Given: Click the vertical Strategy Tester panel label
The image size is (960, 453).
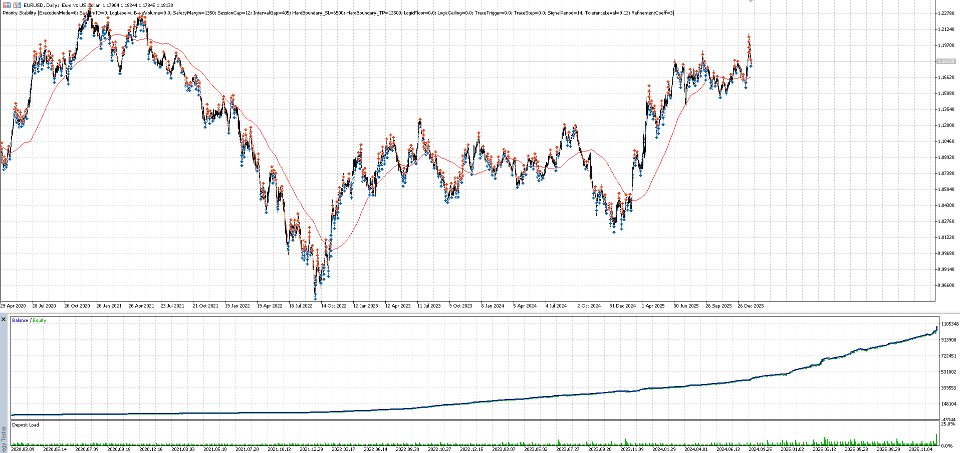Looking at the screenshot, I should 5,441.
